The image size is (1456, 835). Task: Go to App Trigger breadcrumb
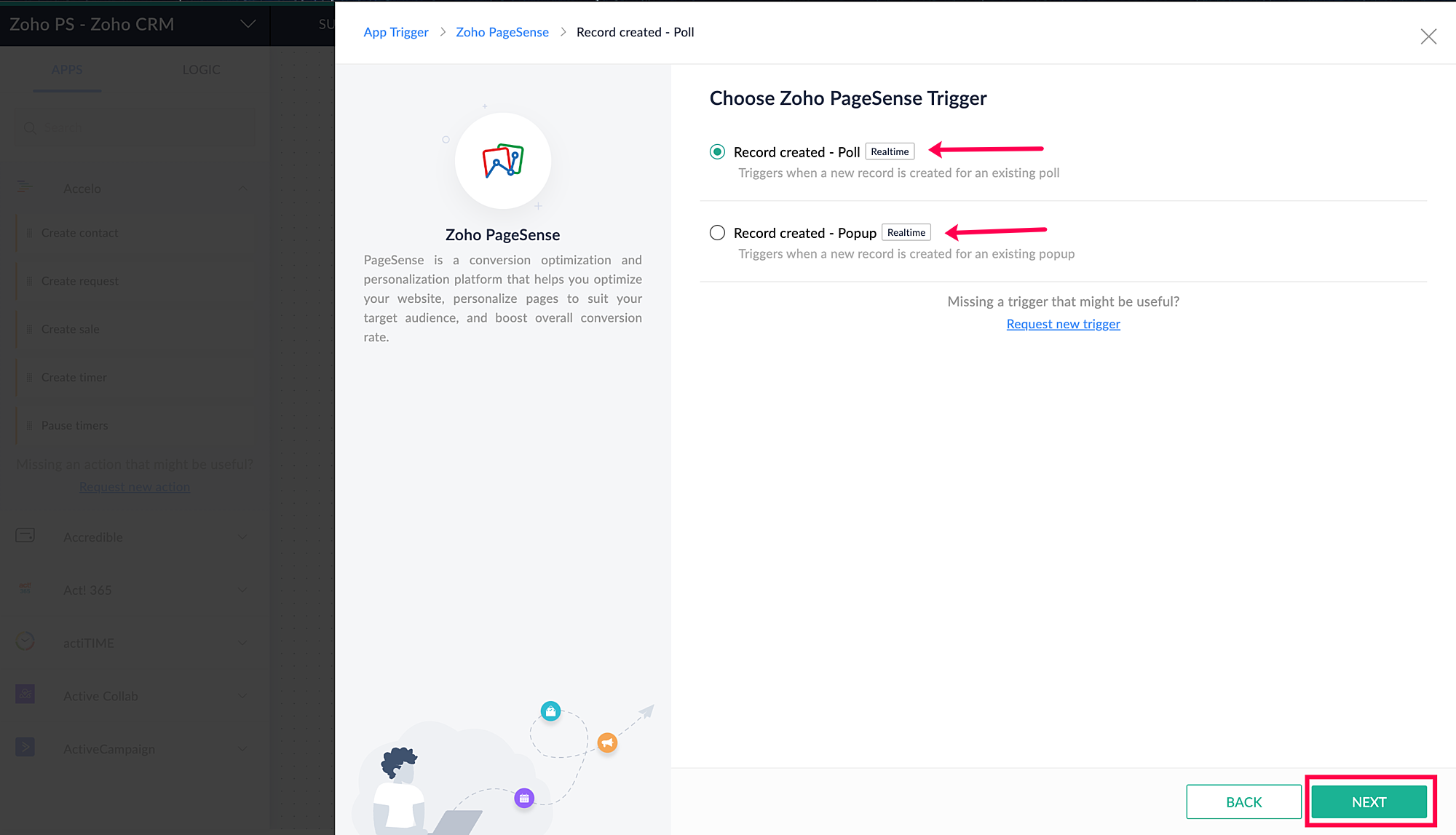pos(395,32)
